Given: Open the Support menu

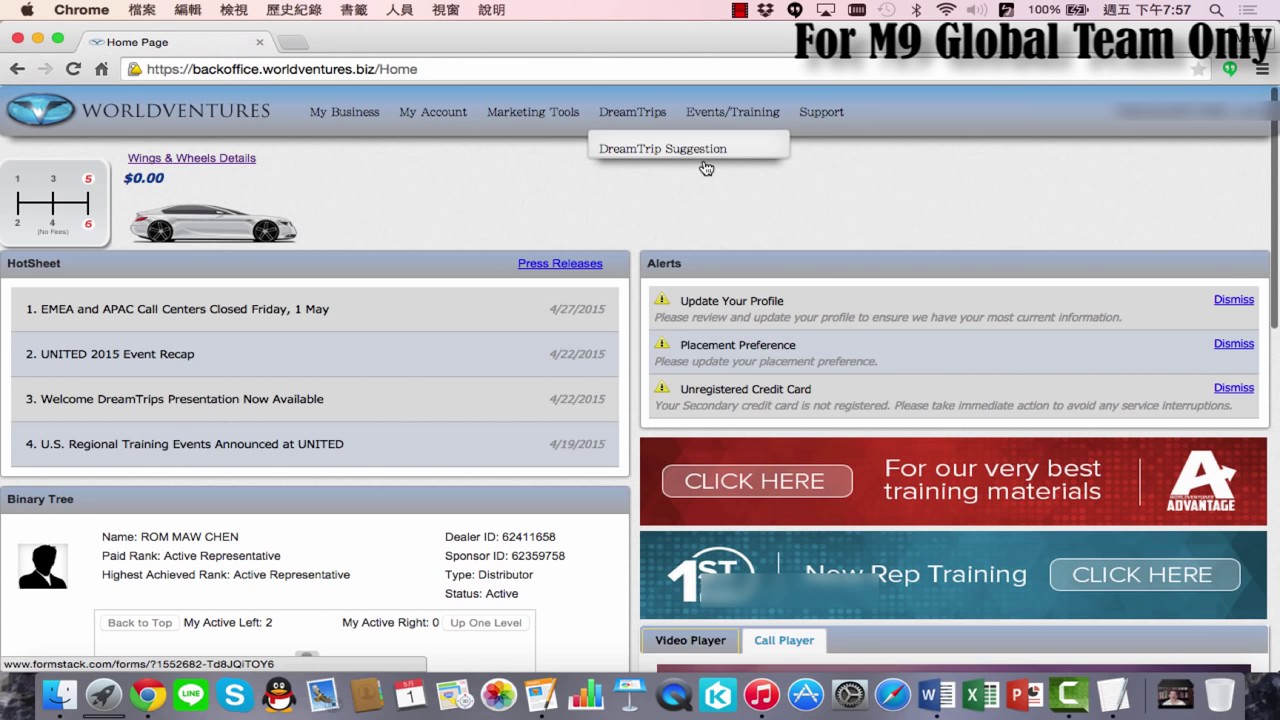Looking at the screenshot, I should pos(821,112).
